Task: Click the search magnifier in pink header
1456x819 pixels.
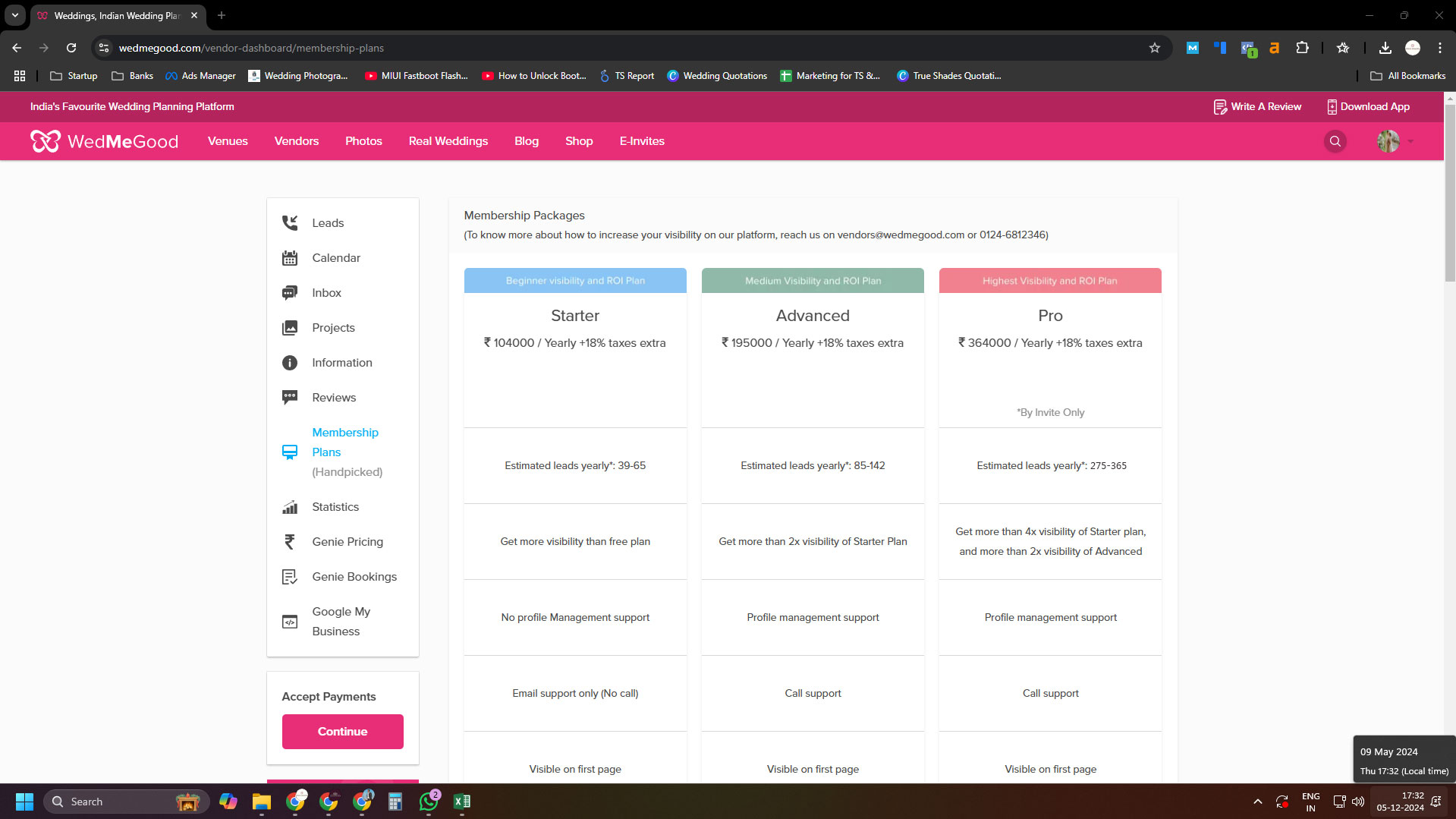Action: [x=1335, y=141]
